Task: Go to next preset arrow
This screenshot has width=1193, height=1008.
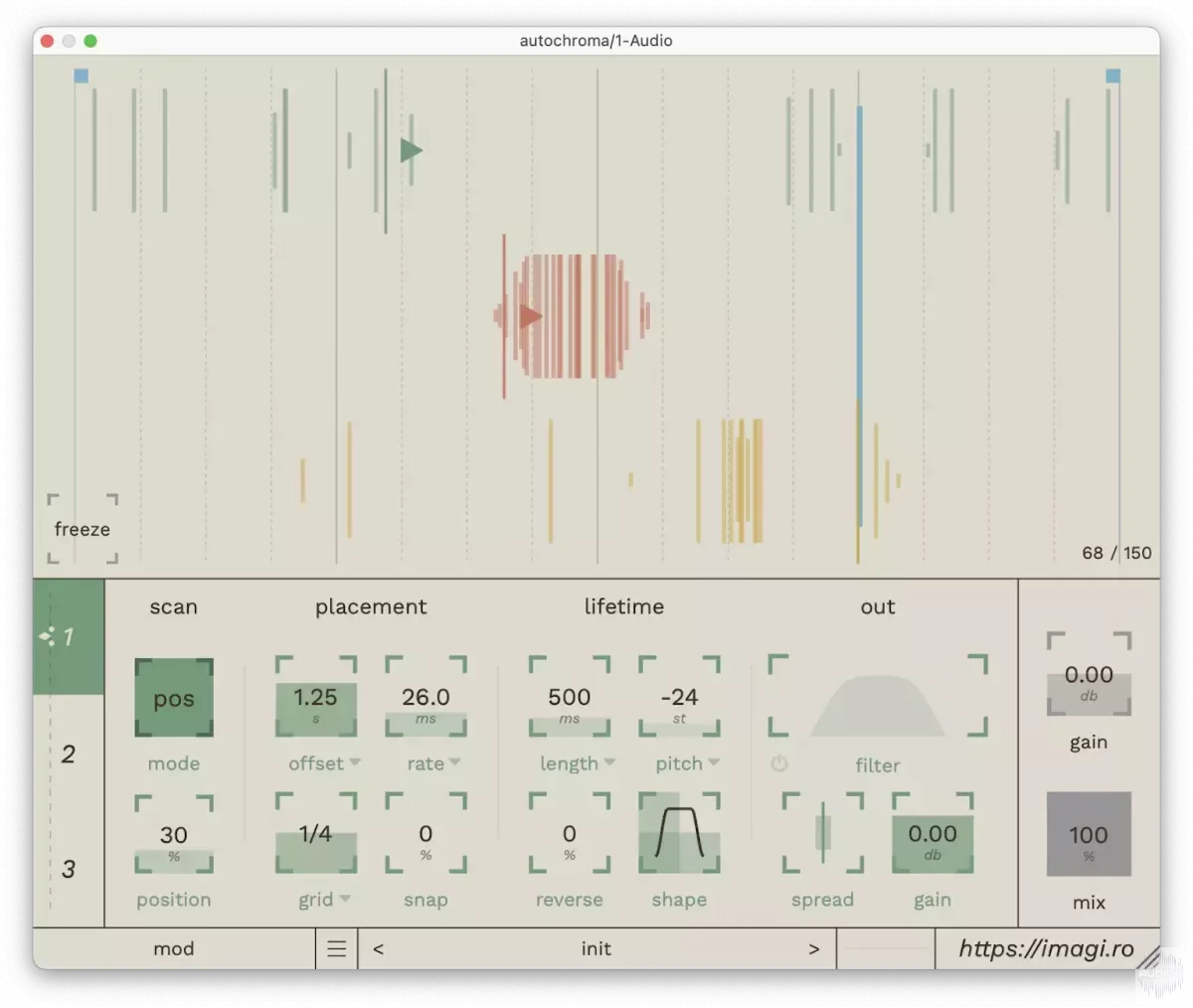Action: pos(814,949)
